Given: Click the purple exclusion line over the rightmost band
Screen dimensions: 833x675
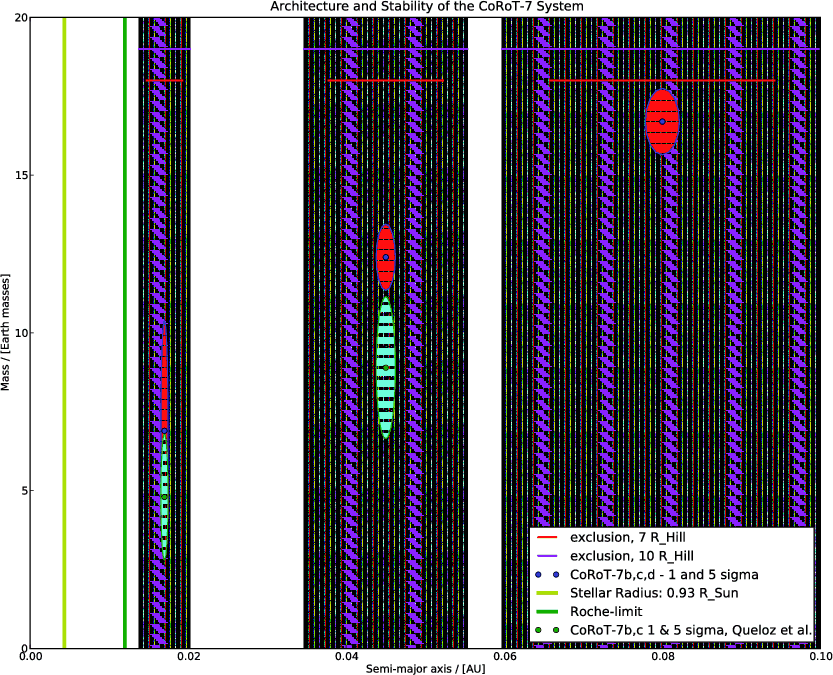Looking at the screenshot, I should [660, 49].
